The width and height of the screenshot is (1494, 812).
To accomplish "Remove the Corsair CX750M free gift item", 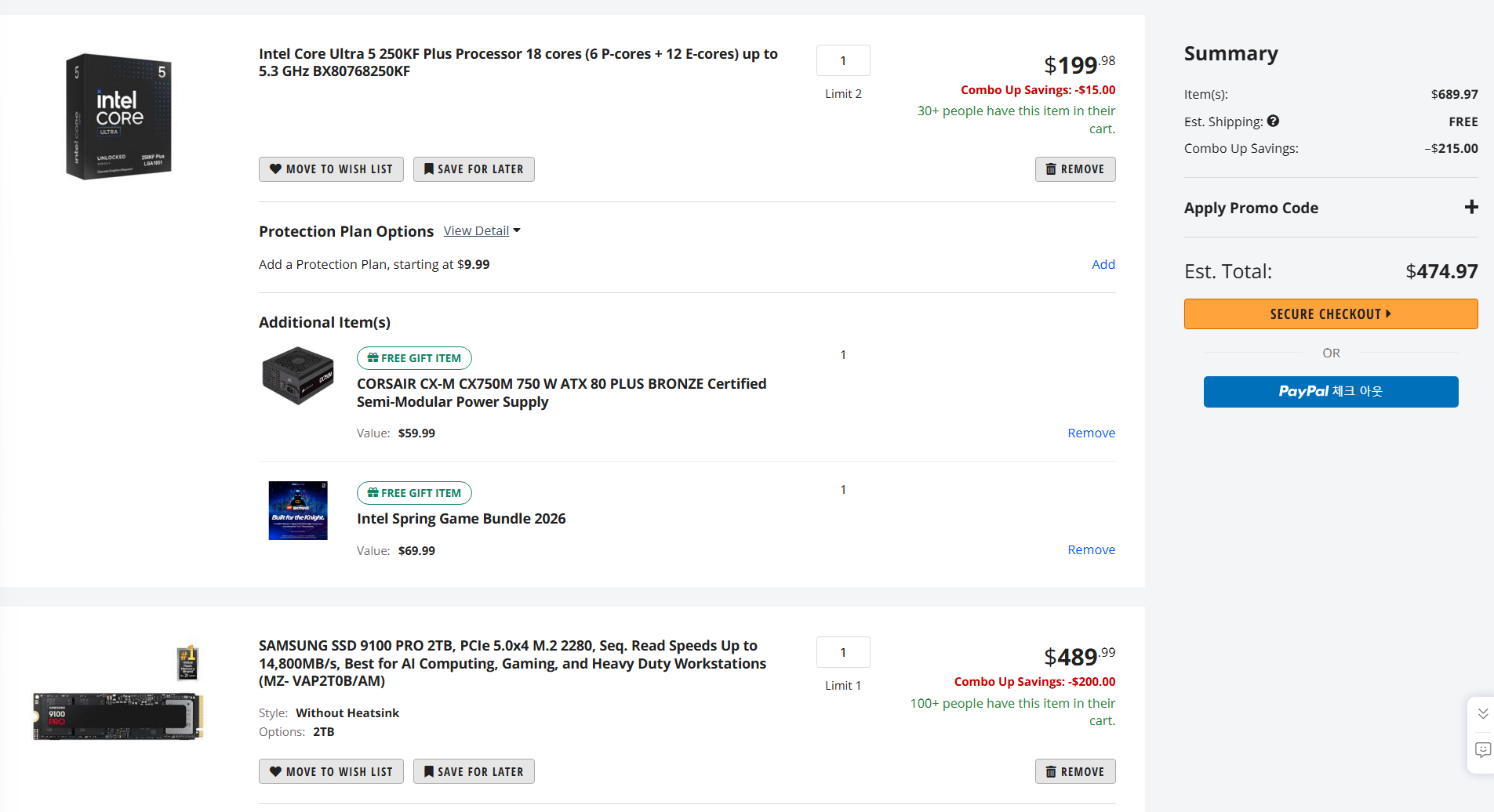I will tap(1091, 433).
